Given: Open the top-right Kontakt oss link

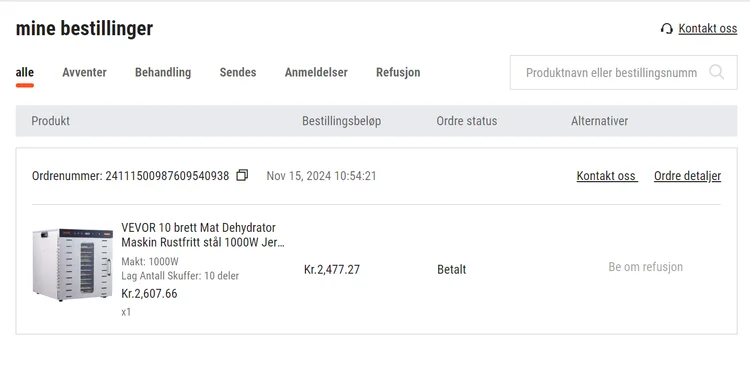Looking at the screenshot, I should pos(707,29).
